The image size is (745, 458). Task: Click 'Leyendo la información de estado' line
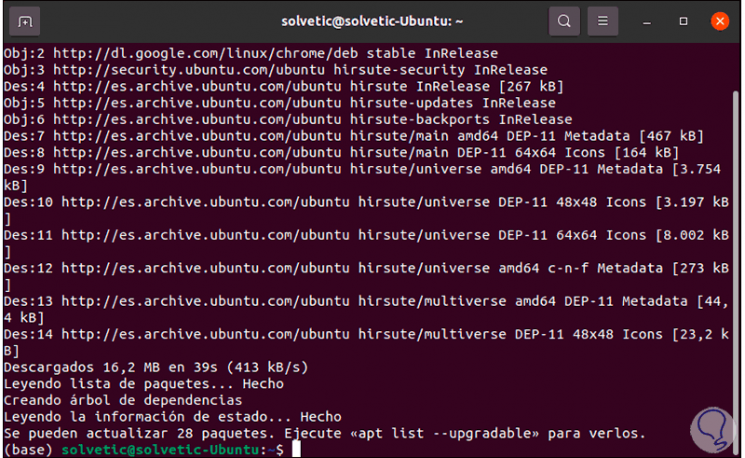(x=172, y=417)
